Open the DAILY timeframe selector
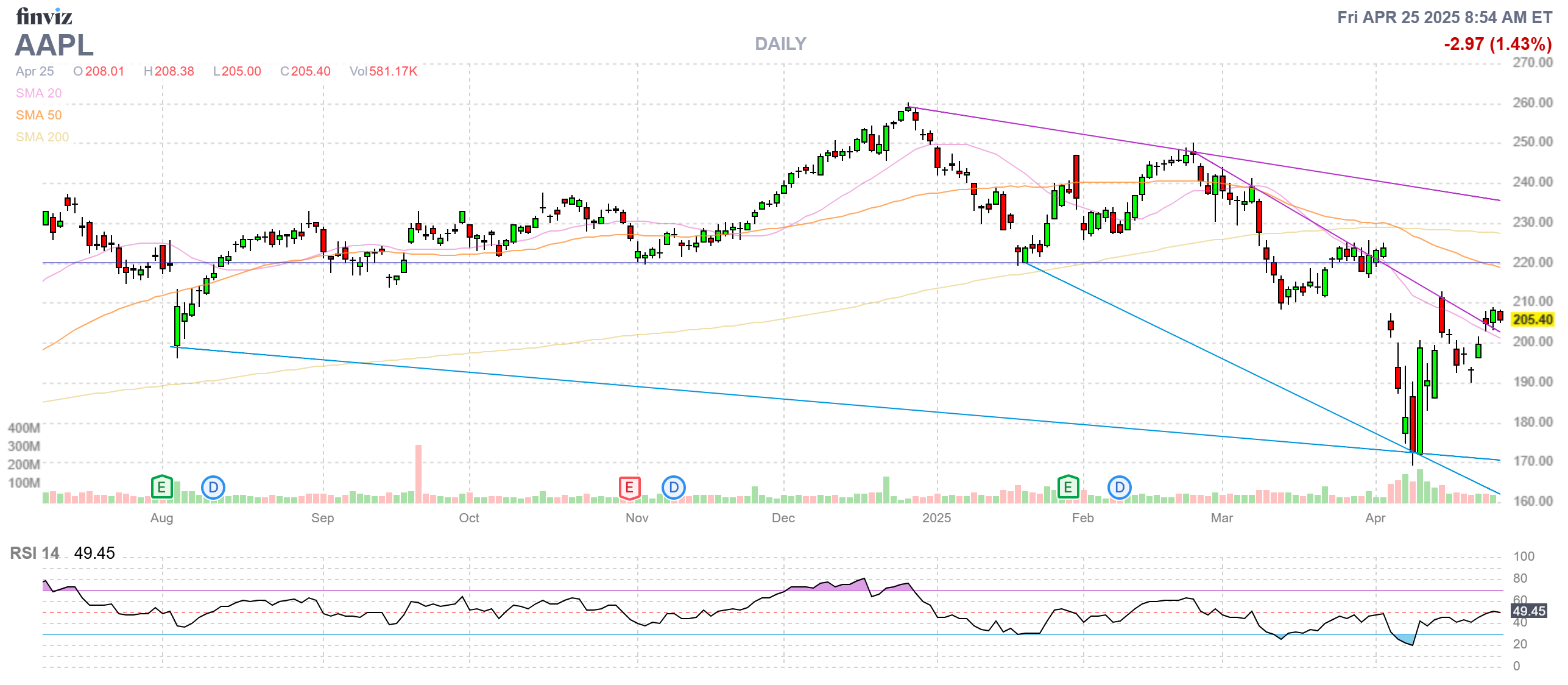Viewport: 1568px width, 685px height. click(780, 44)
